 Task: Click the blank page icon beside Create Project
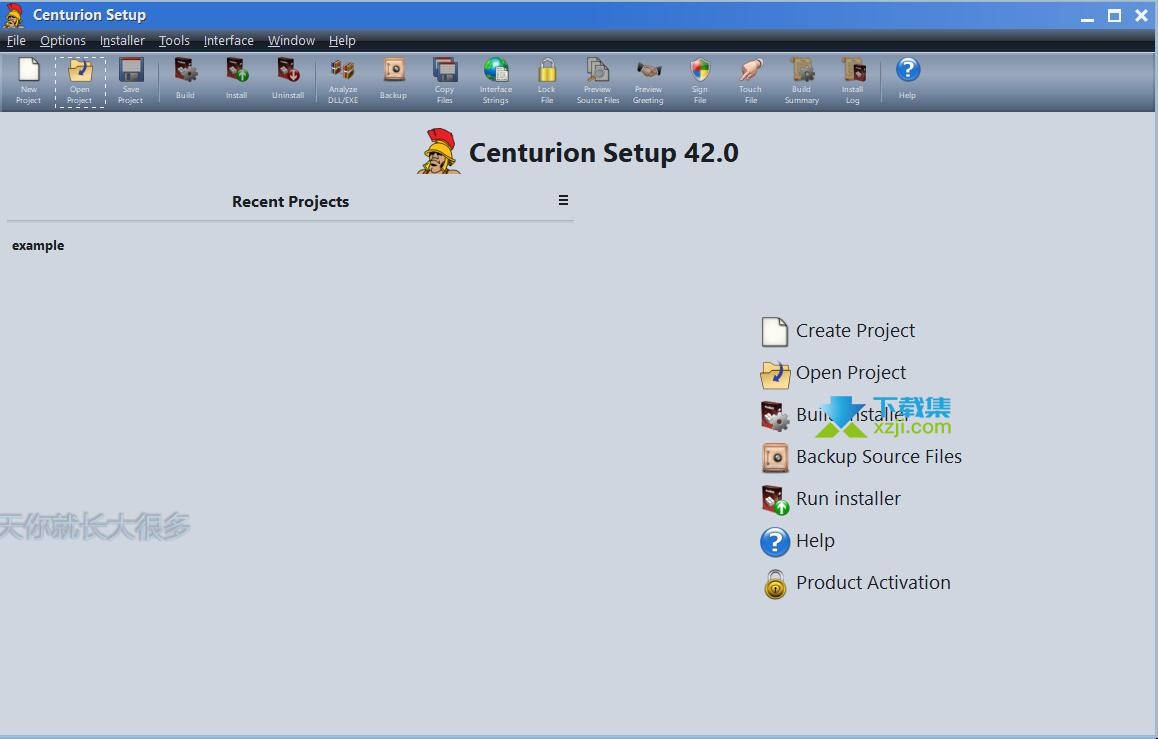(775, 331)
